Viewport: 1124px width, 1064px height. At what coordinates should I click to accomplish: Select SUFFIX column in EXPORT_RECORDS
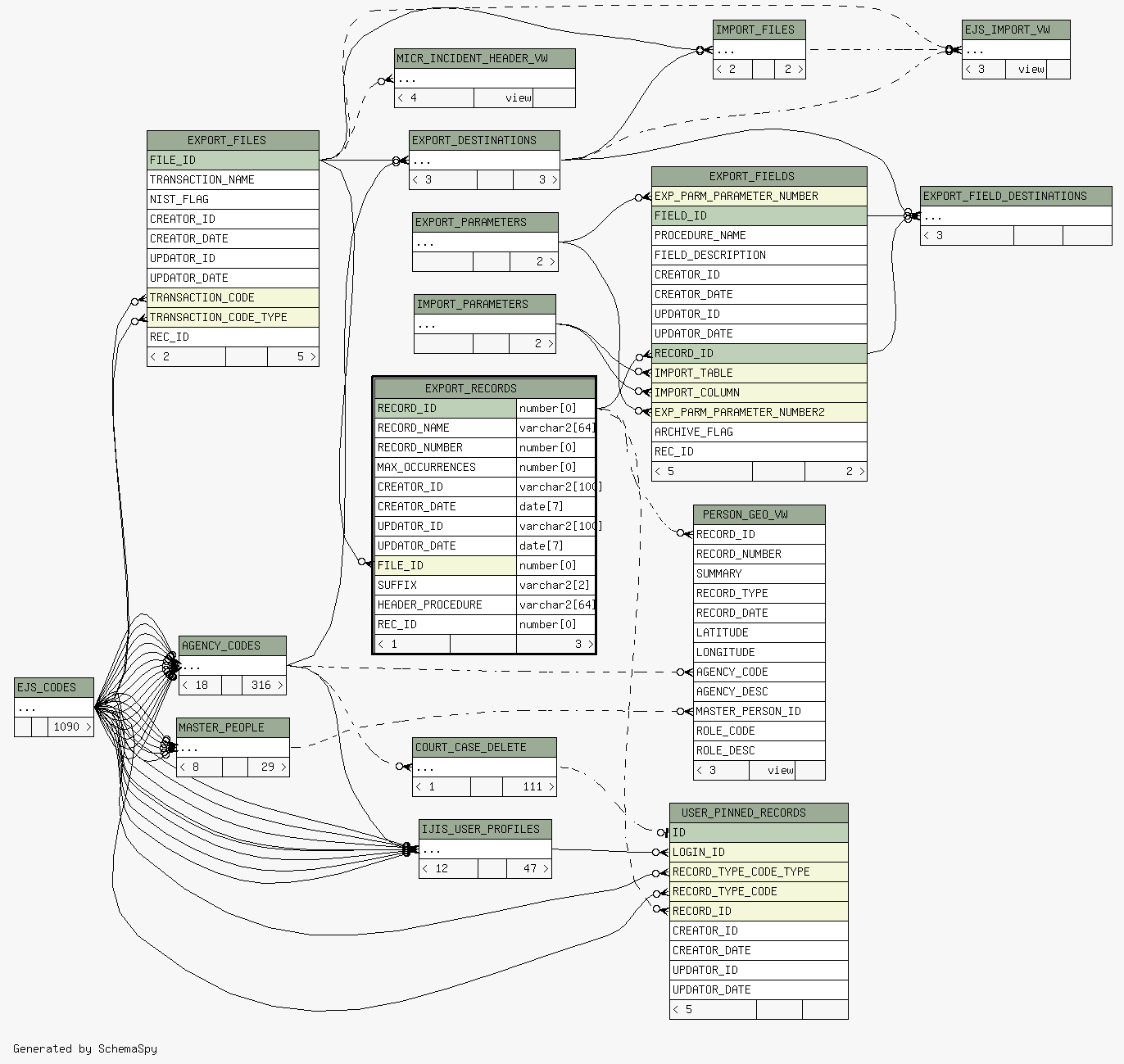pyautogui.click(x=446, y=585)
